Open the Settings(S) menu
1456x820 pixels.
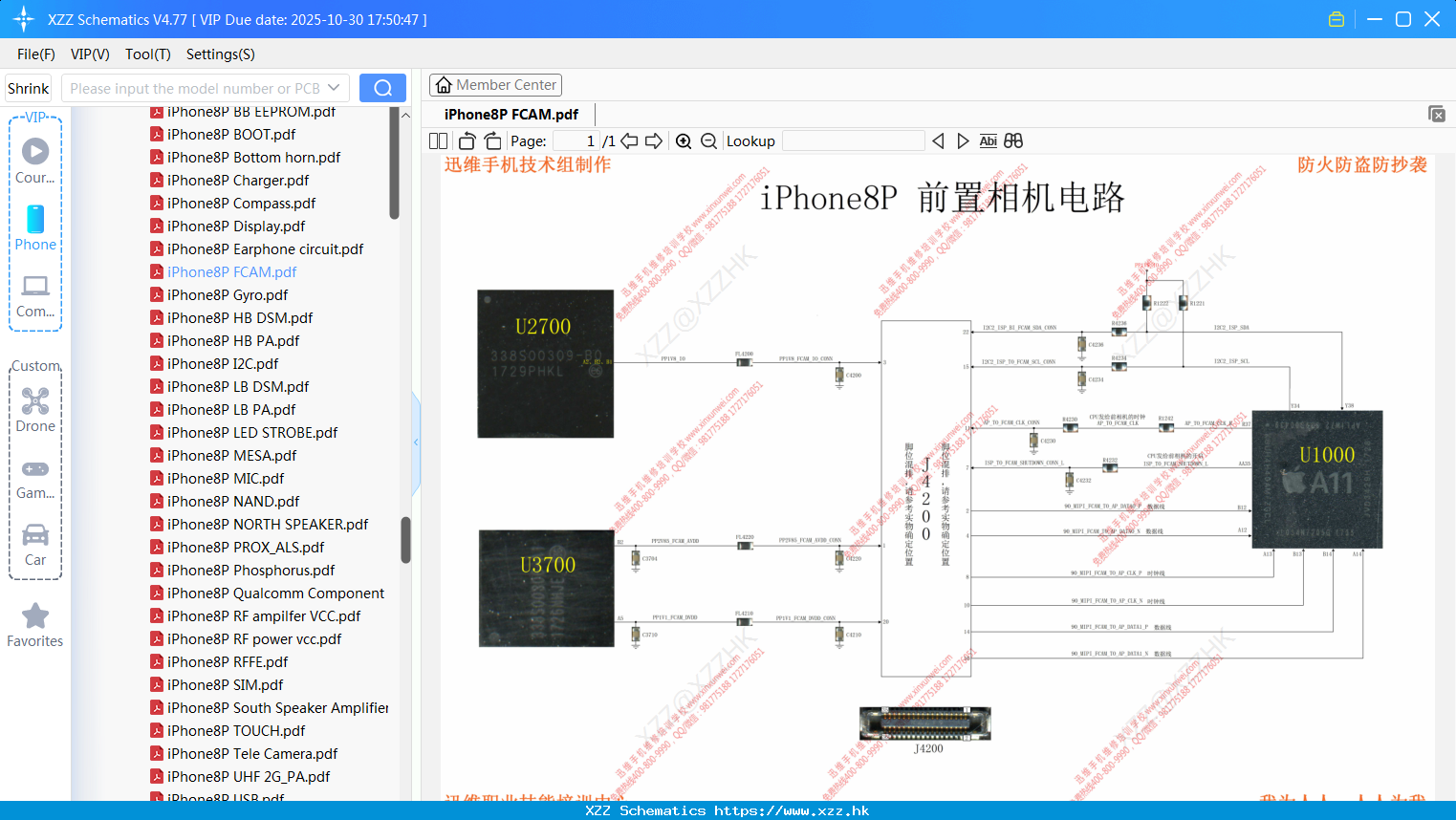(x=221, y=54)
